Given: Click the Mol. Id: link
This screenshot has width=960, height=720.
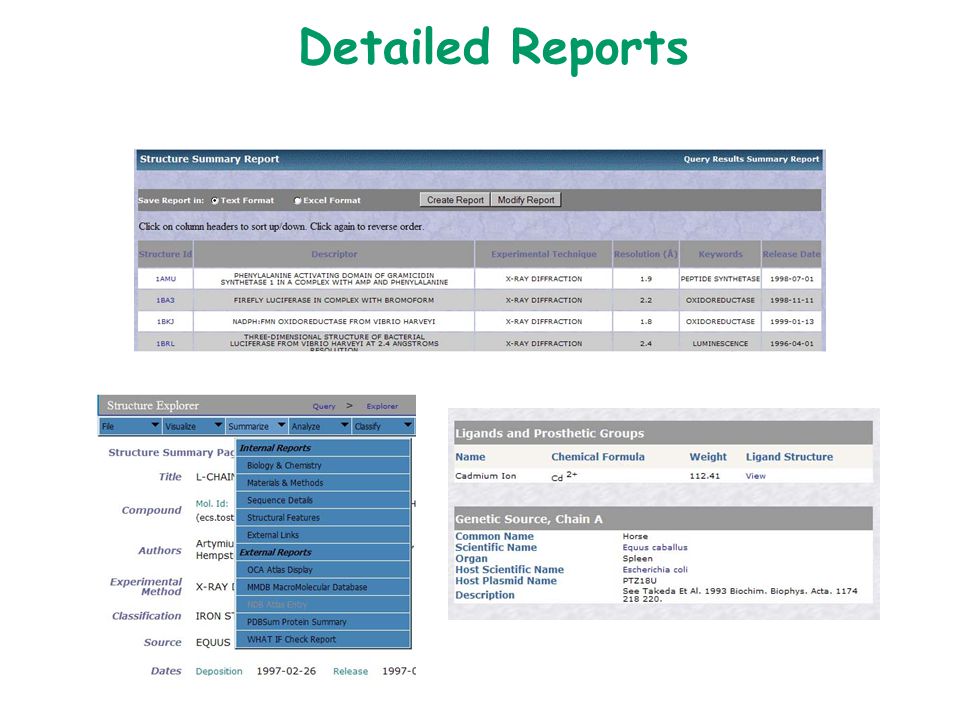Looking at the screenshot, I should pyautogui.click(x=212, y=504).
